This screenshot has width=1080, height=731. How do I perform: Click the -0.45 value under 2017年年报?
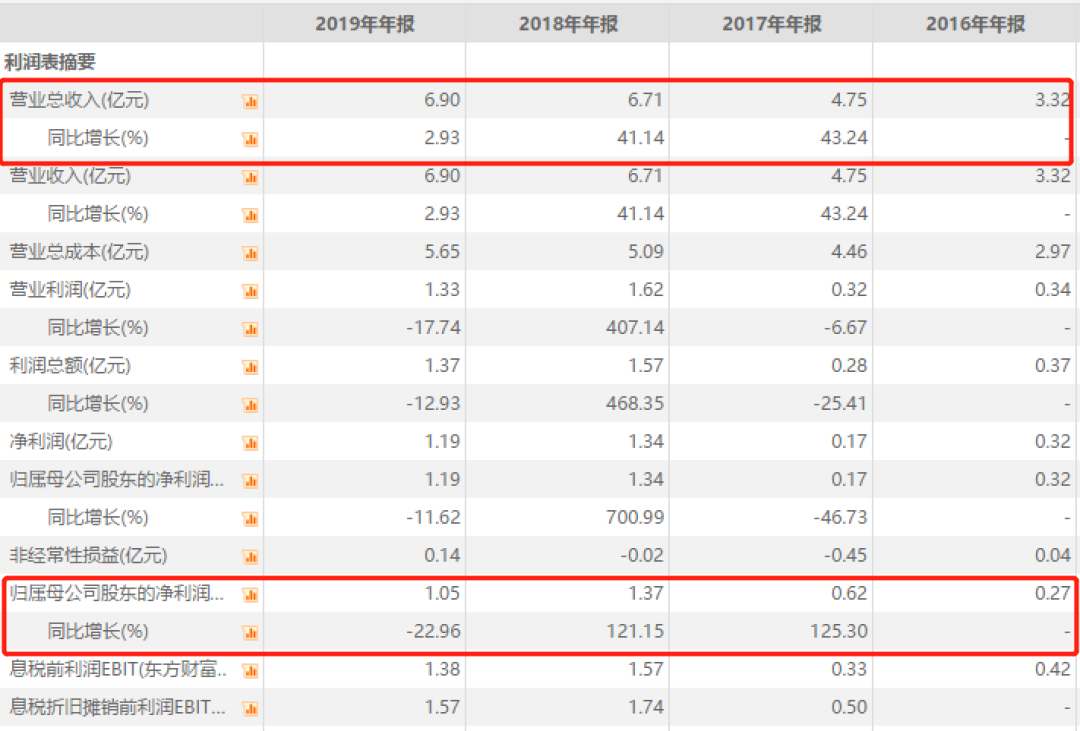(x=845, y=555)
